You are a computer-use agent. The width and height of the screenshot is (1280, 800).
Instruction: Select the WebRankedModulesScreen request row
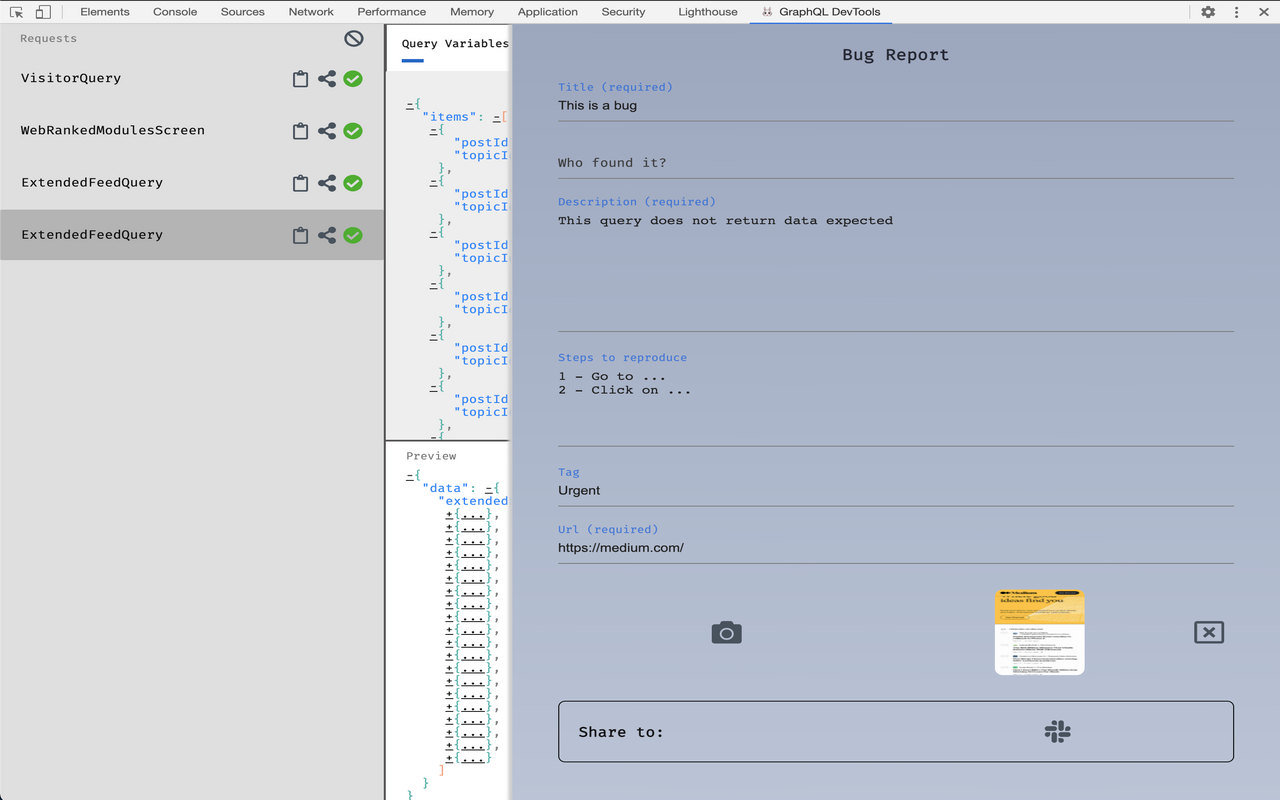click(x=192, y=131)
